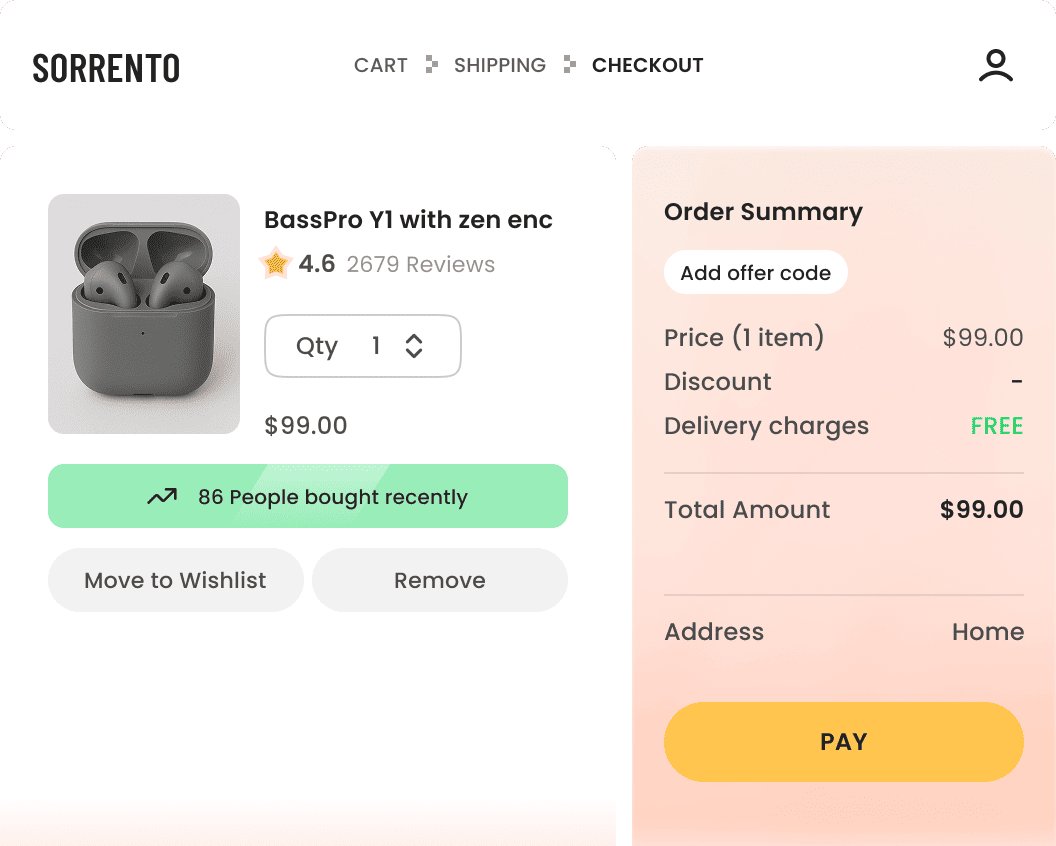Screen dimensions: 1056x846
Task: View the 2679 Reviews link
Action: pyautogui.click(x=420, y=265)
